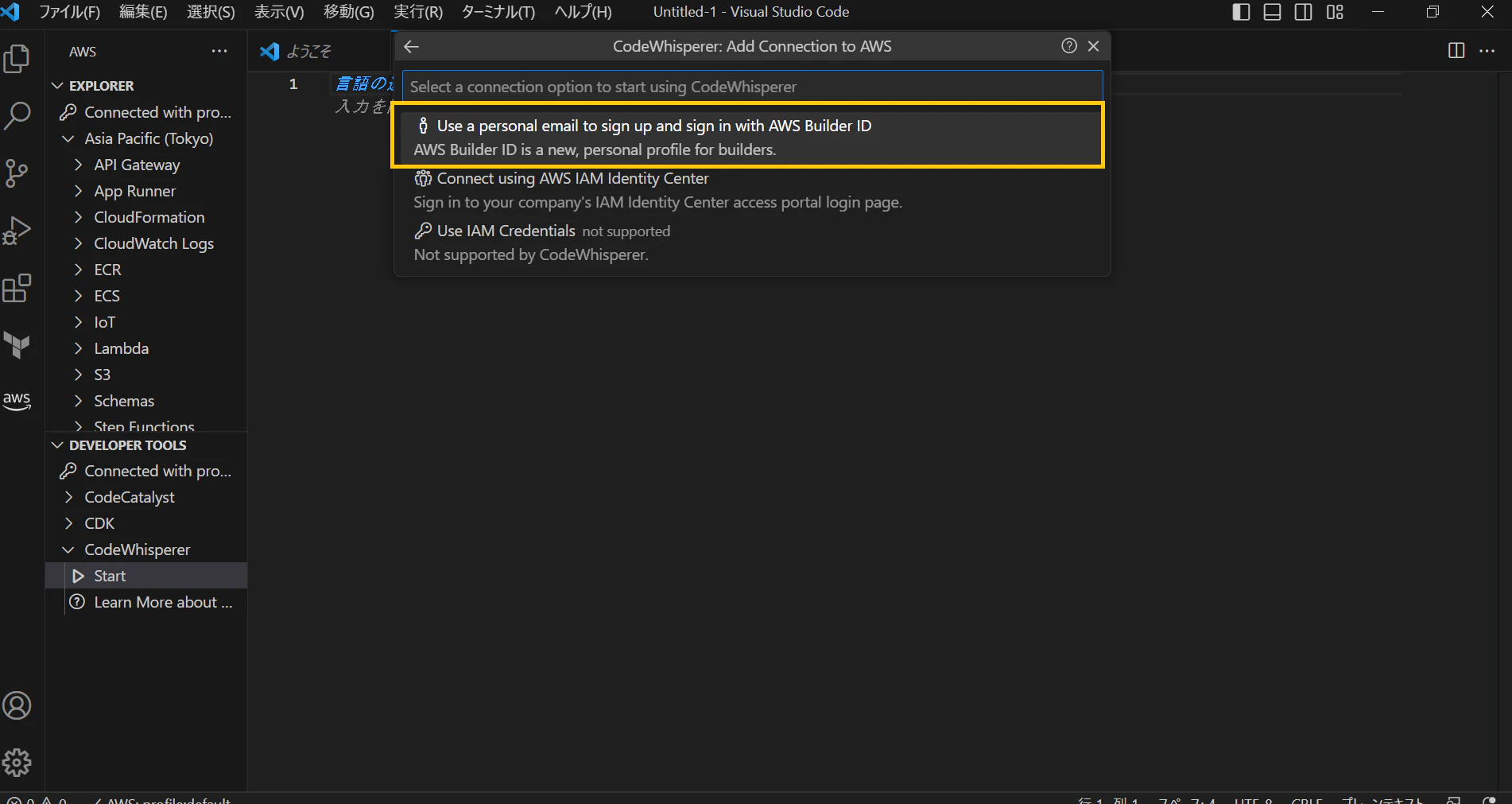Click the Start play icon under CodeWhisperer
Viewport: 1512px width, 804px height.
tap(78, 576)
